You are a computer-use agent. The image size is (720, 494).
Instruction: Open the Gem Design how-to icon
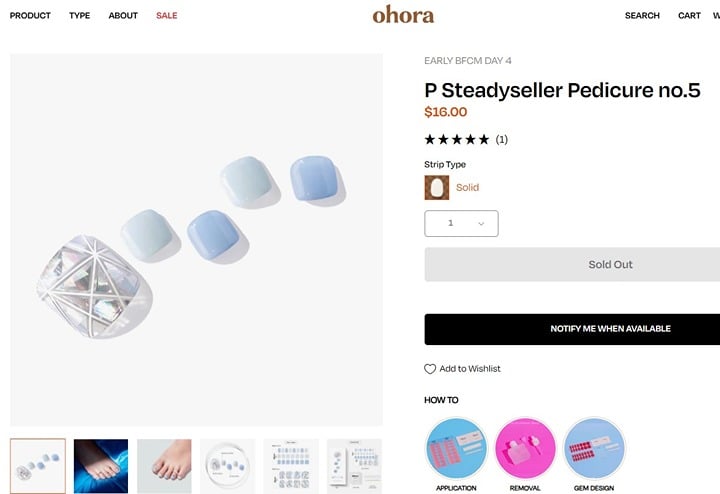point(594,449)
